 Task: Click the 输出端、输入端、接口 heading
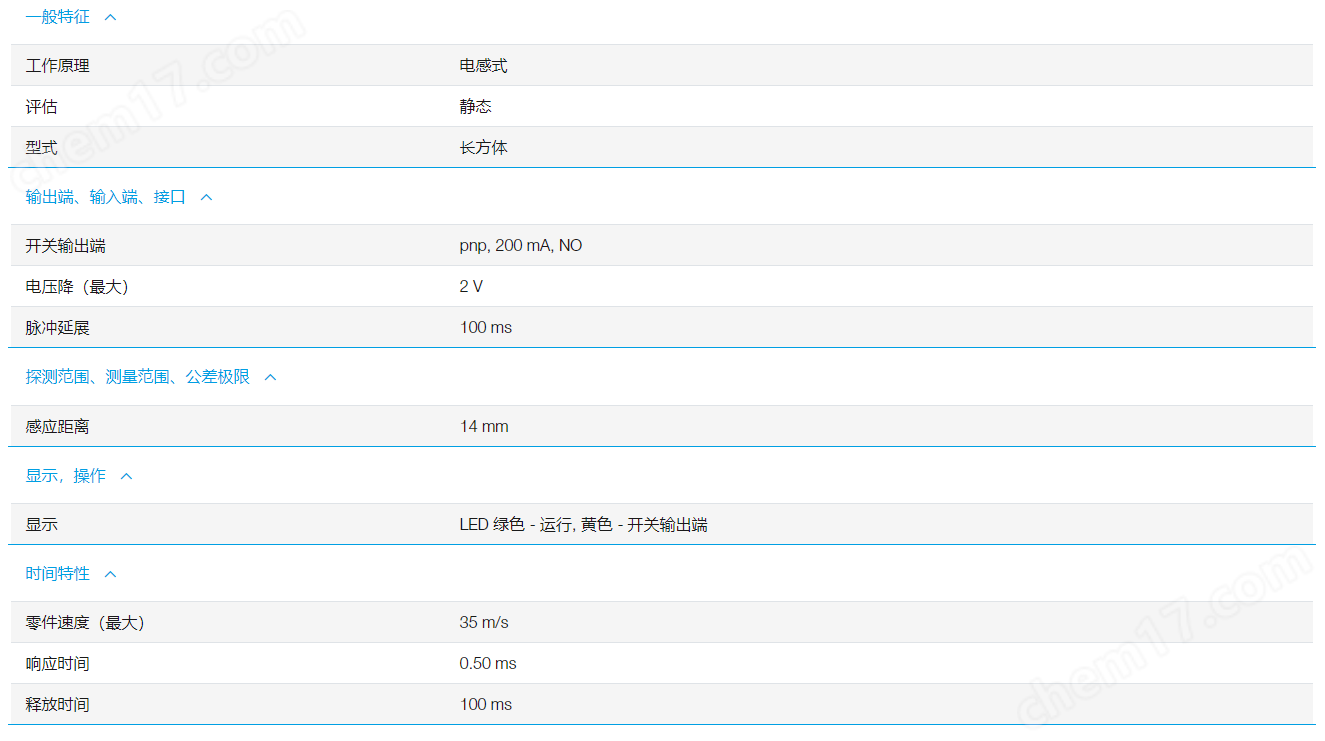pyautogui.click(x=106, y=197)
